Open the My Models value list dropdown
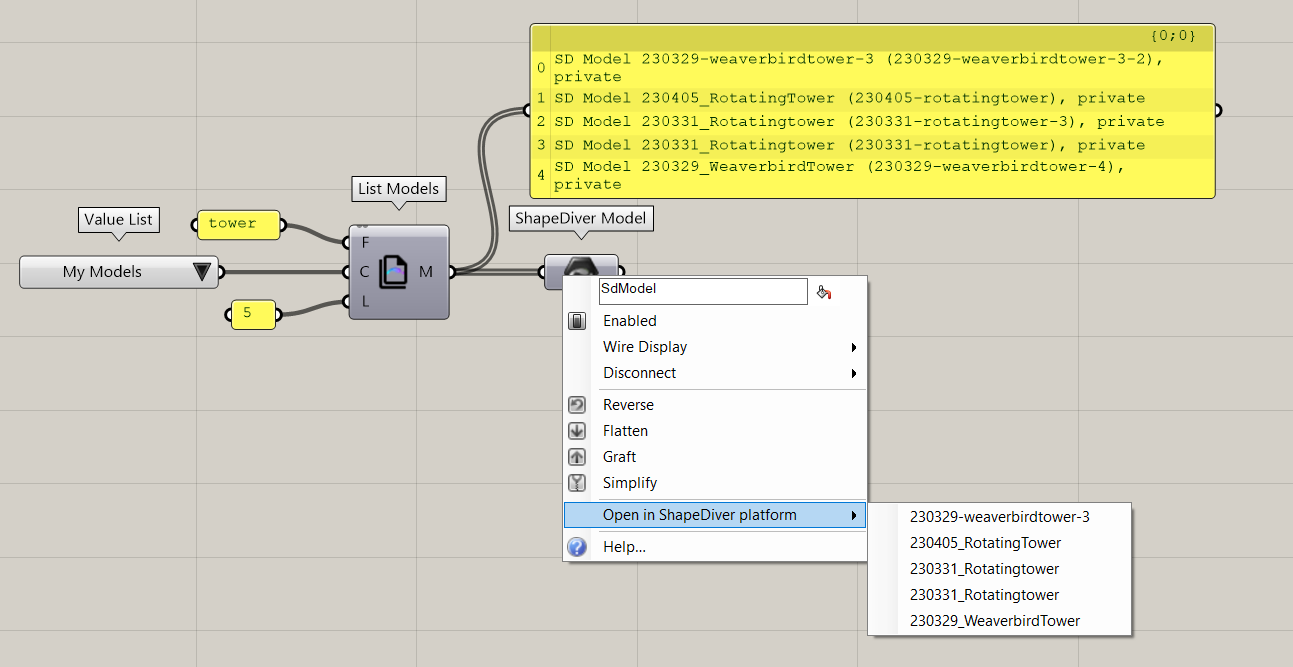Screen dimensions: 1293x667 (x=202, y=272)
